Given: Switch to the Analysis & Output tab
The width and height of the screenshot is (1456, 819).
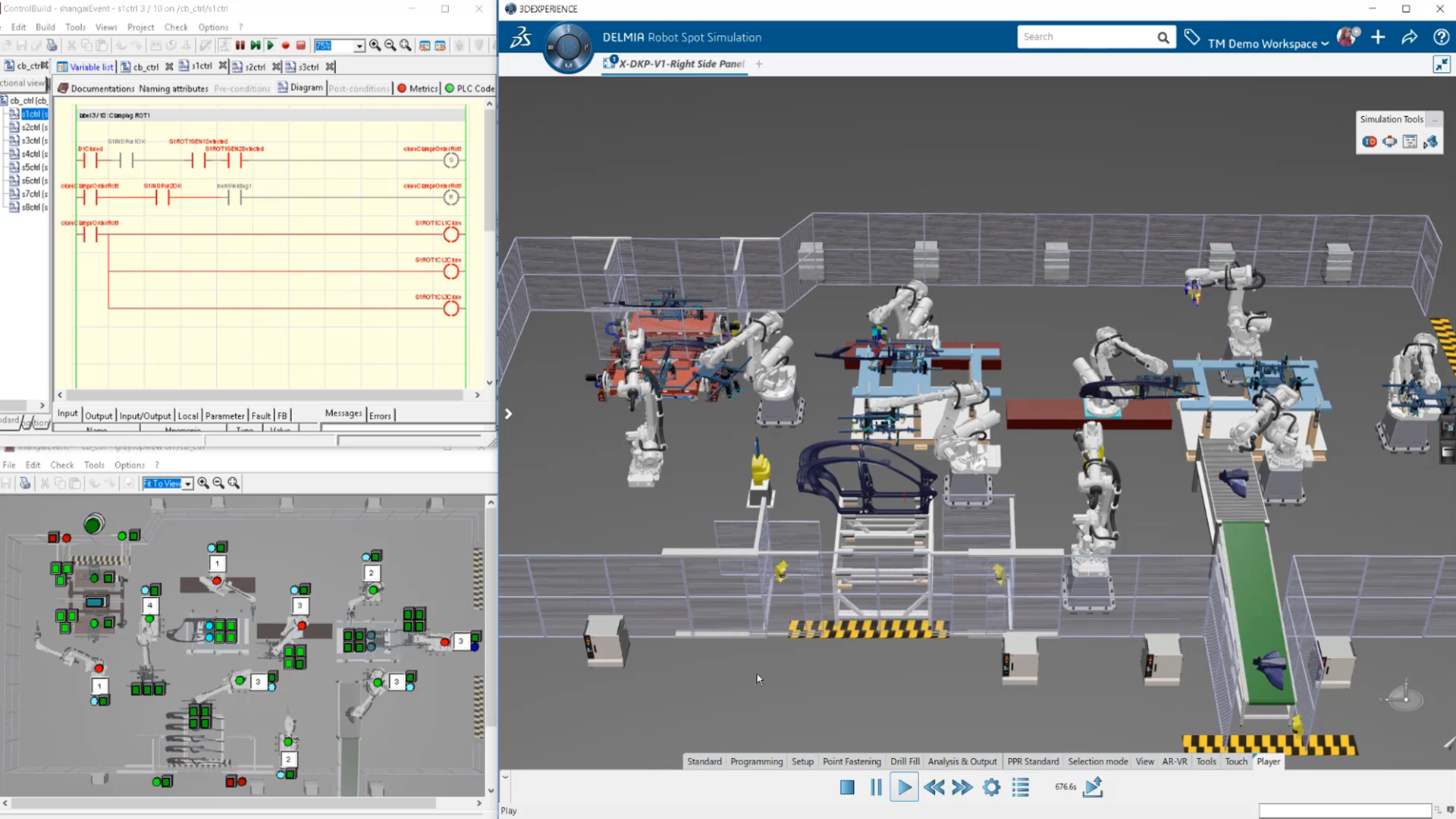Looking at the screenshot, I should click(x=962, y=761).
